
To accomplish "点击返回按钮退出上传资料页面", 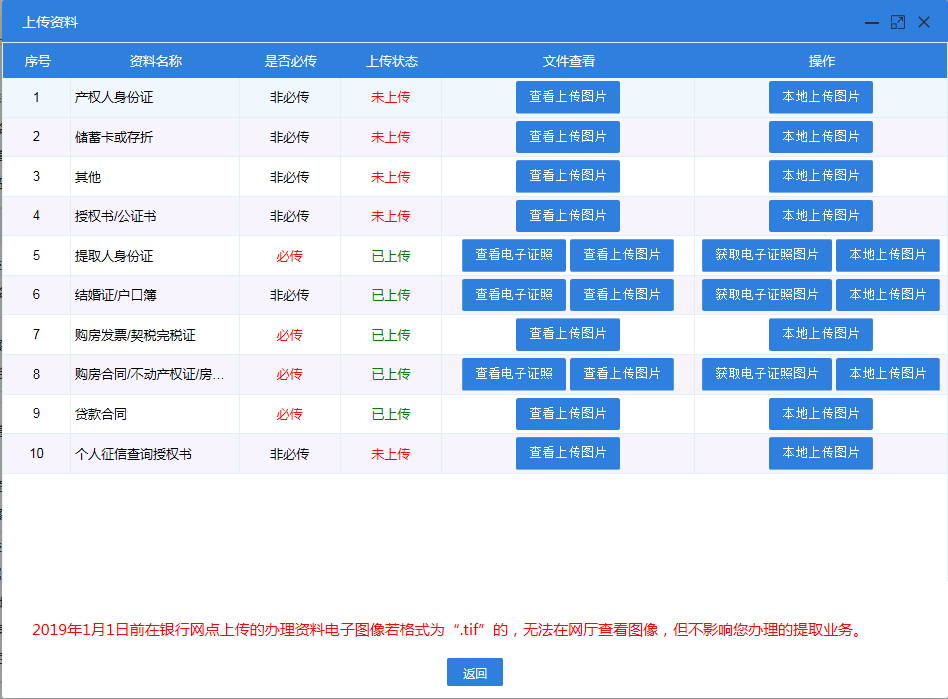I will coord(474,672).
